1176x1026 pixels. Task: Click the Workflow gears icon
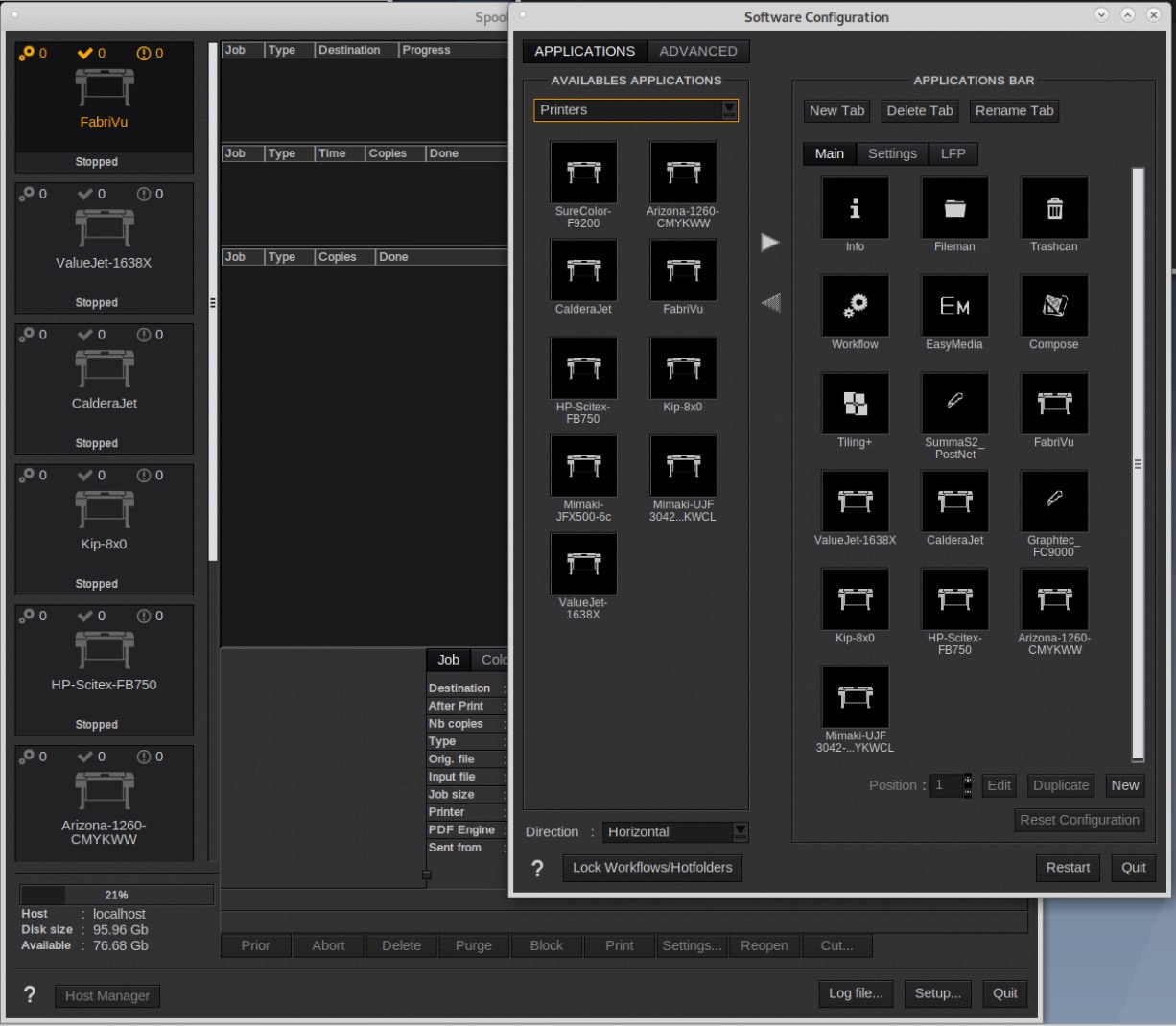click(x=855, y=306)
